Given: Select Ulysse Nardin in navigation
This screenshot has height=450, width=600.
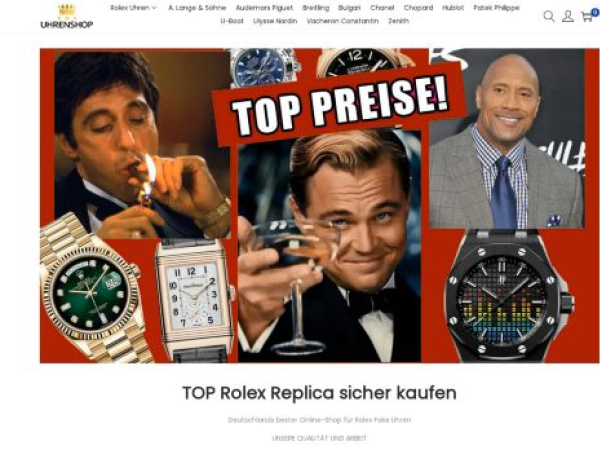Looking at the screenshot, I should pos(275,21).
